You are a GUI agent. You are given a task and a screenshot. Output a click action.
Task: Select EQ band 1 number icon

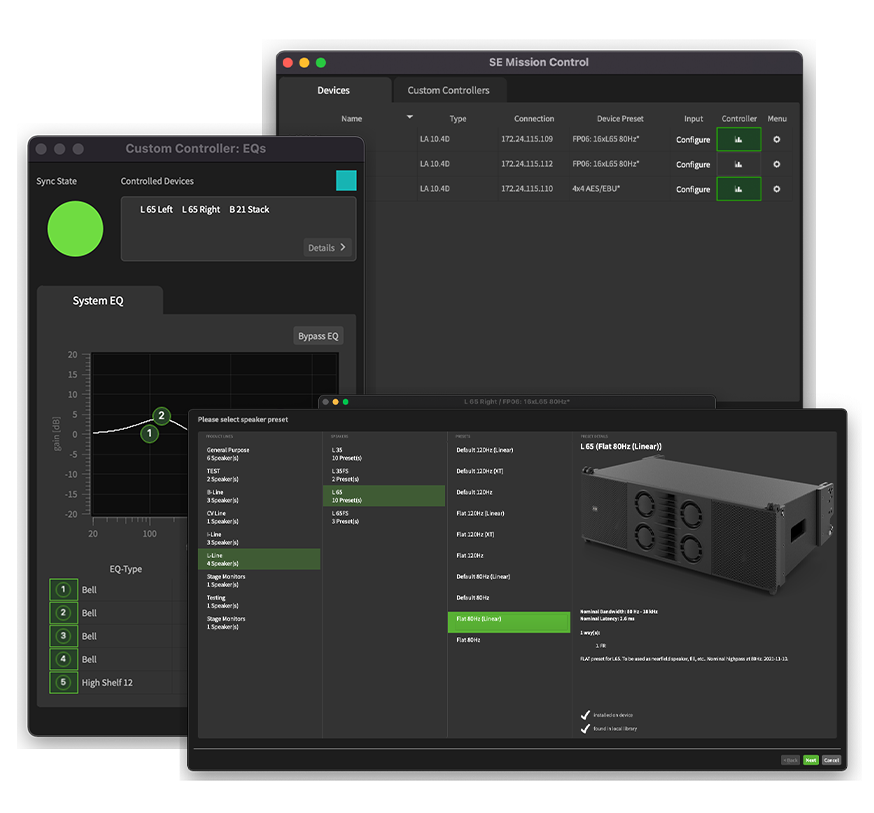[x=64, y=590]
